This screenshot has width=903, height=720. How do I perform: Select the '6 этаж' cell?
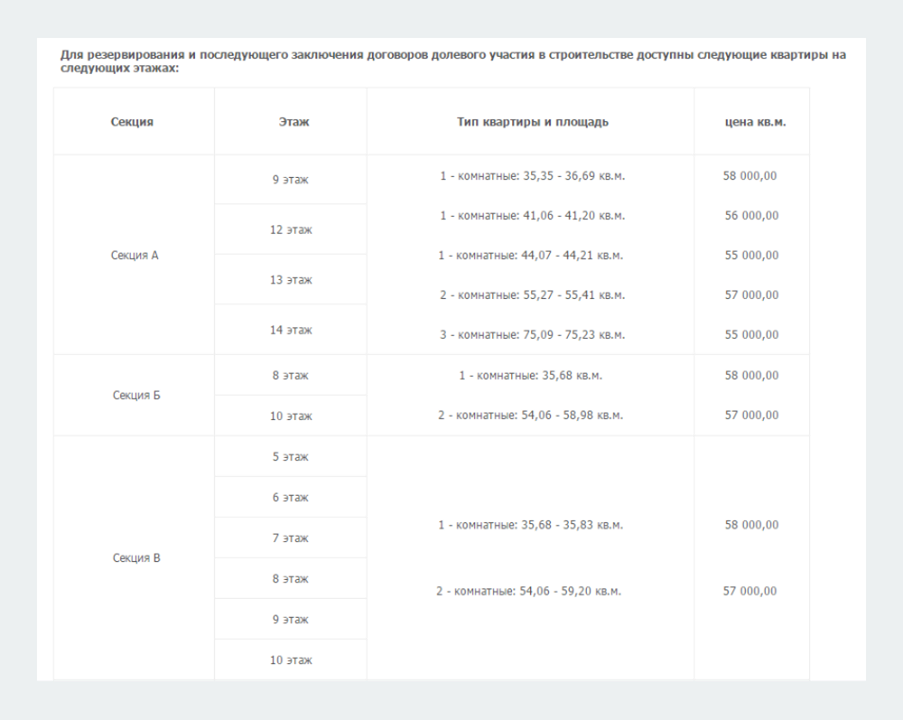(290, 497)
